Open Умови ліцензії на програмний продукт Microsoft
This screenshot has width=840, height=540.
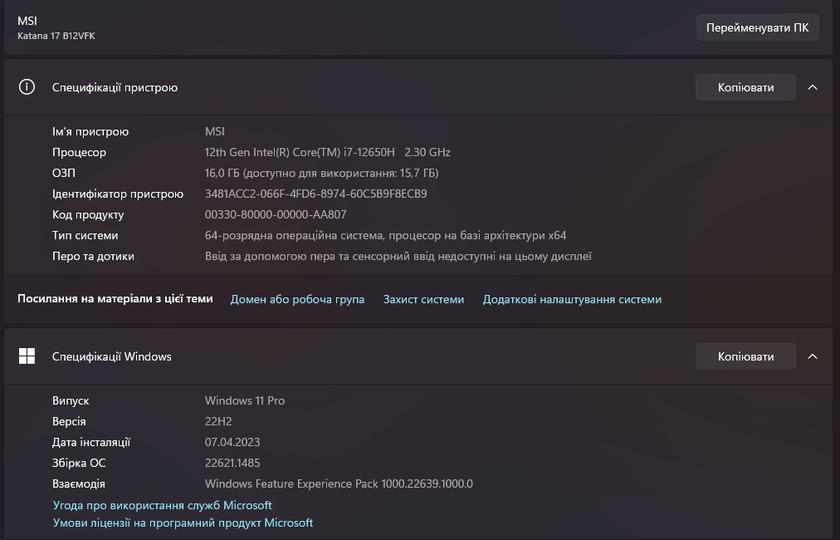tap(183, 523)
